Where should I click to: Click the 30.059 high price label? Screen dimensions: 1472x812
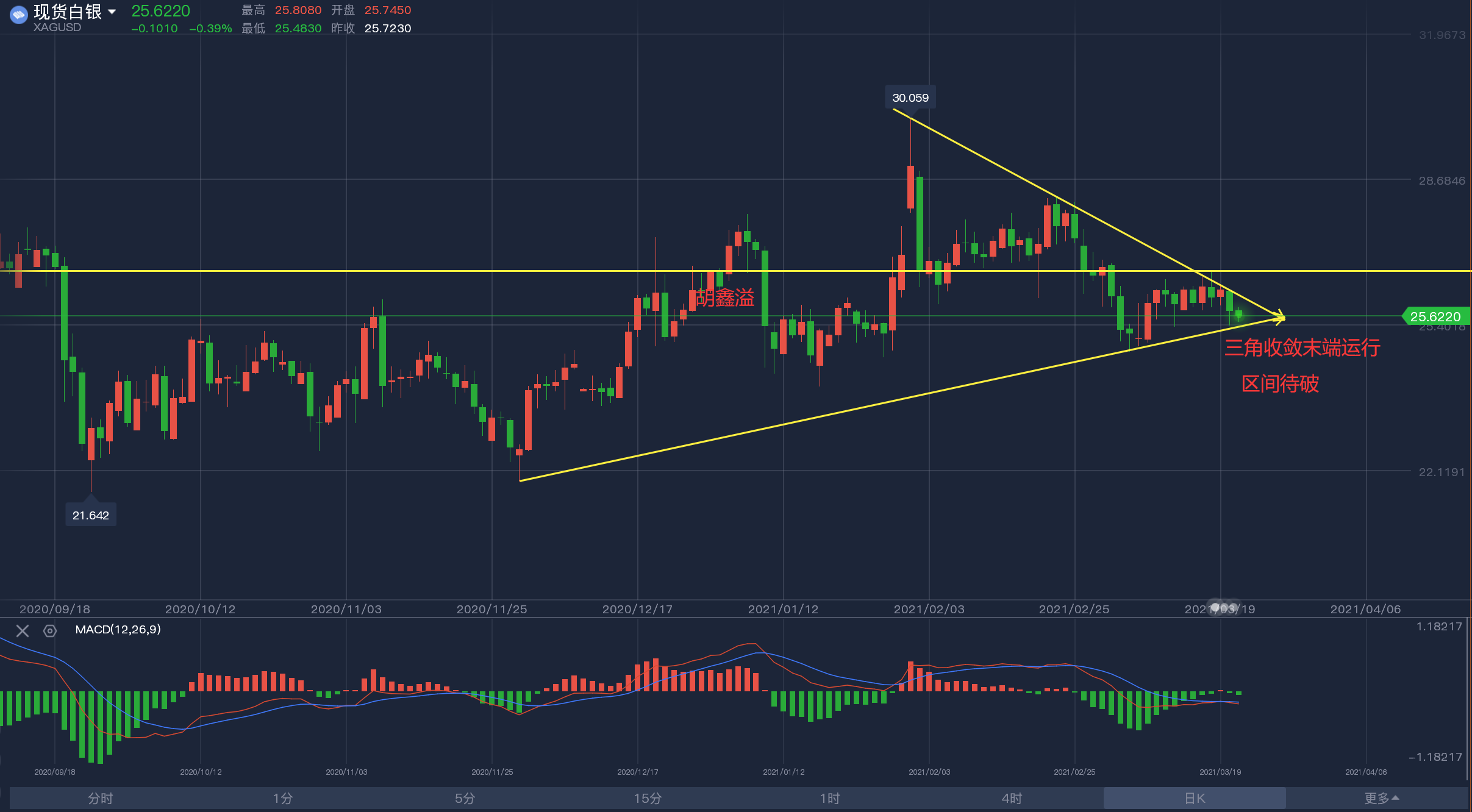click(910, 98)
